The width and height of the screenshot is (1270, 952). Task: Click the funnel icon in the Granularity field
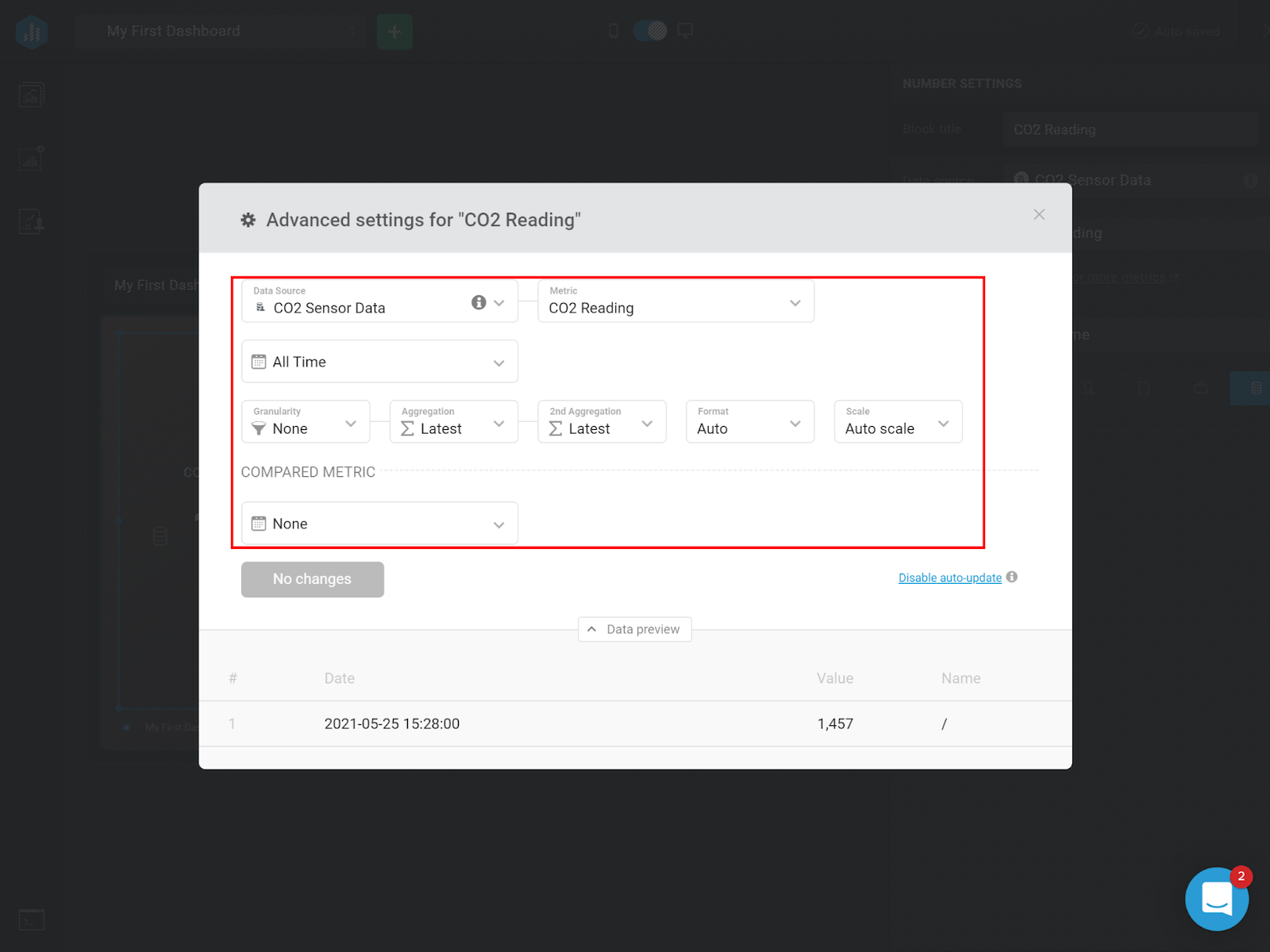coord(259,428)
